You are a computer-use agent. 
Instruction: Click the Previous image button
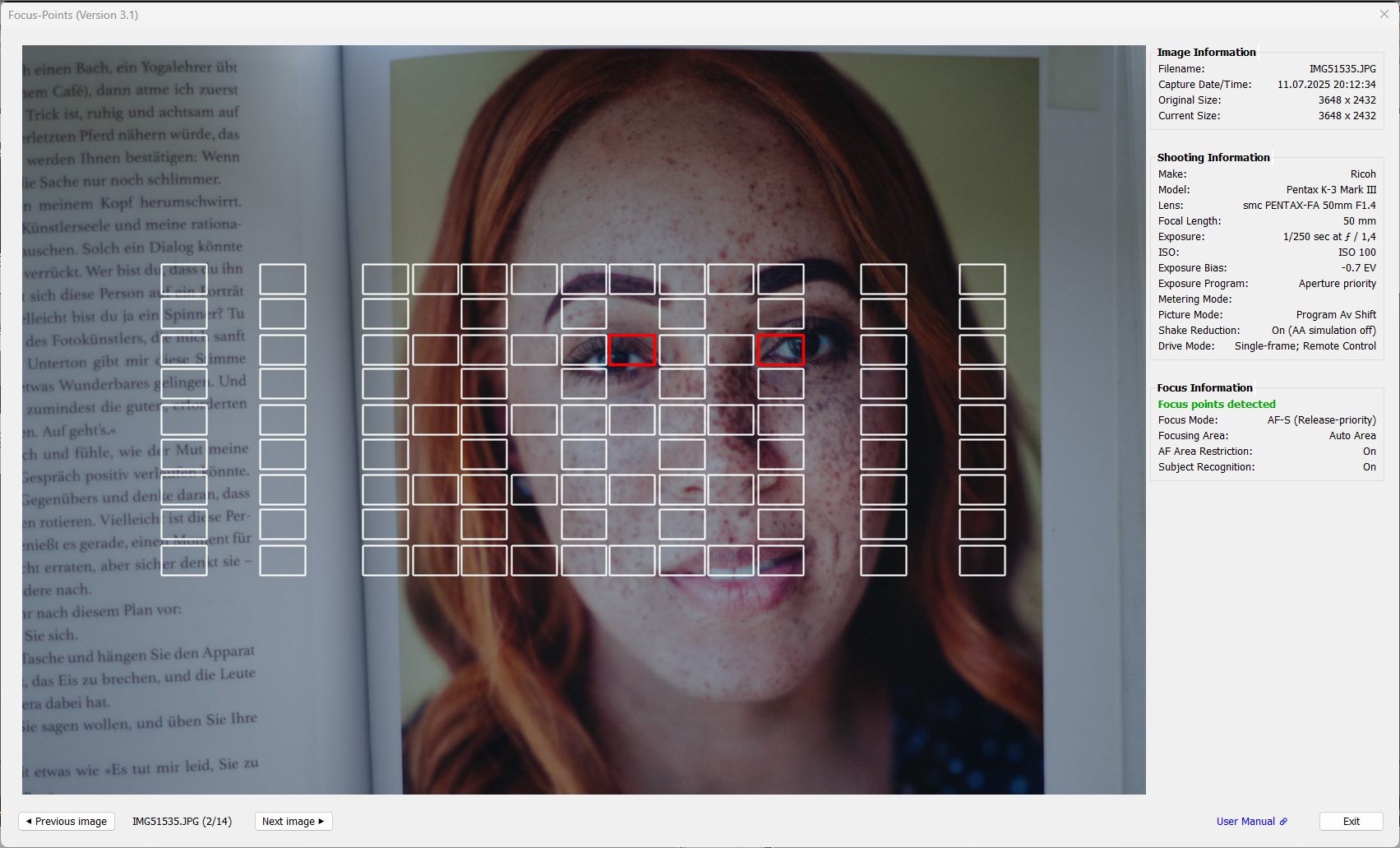tap(67, 821)
